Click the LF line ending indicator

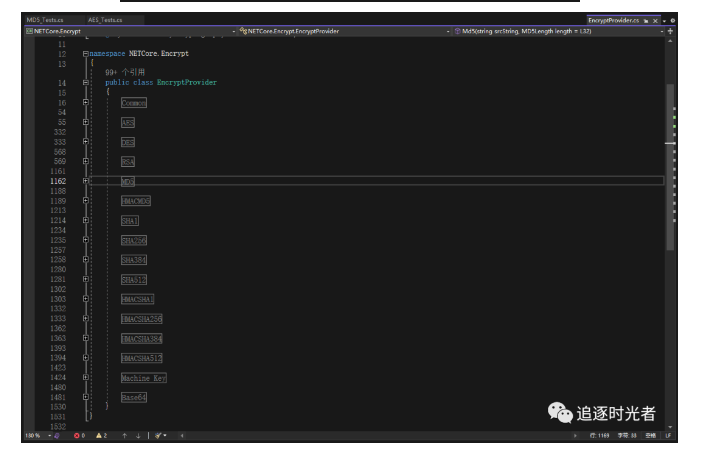(668, 435)
